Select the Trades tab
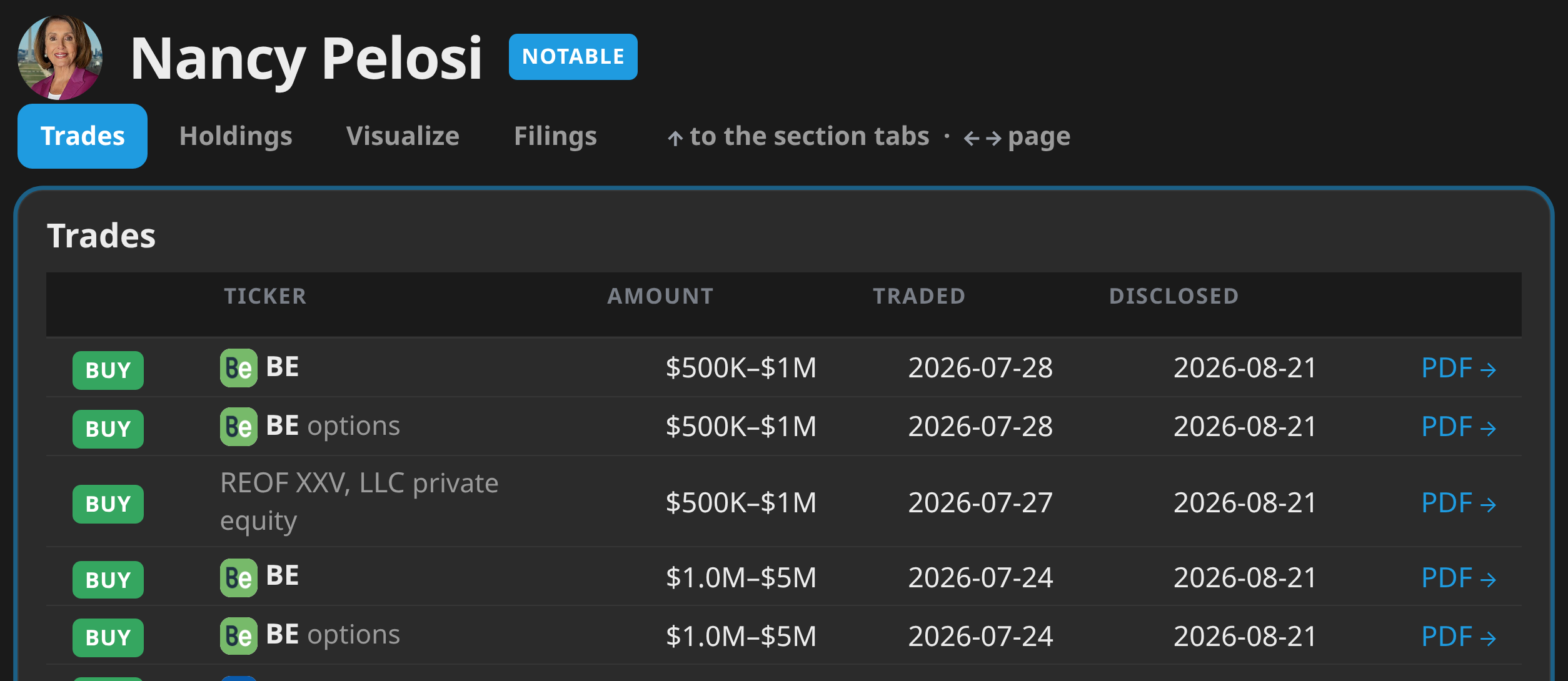 83,136
